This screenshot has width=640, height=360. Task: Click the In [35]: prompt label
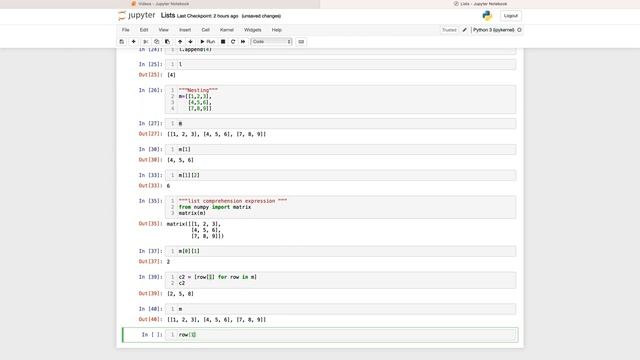[150, 201]
